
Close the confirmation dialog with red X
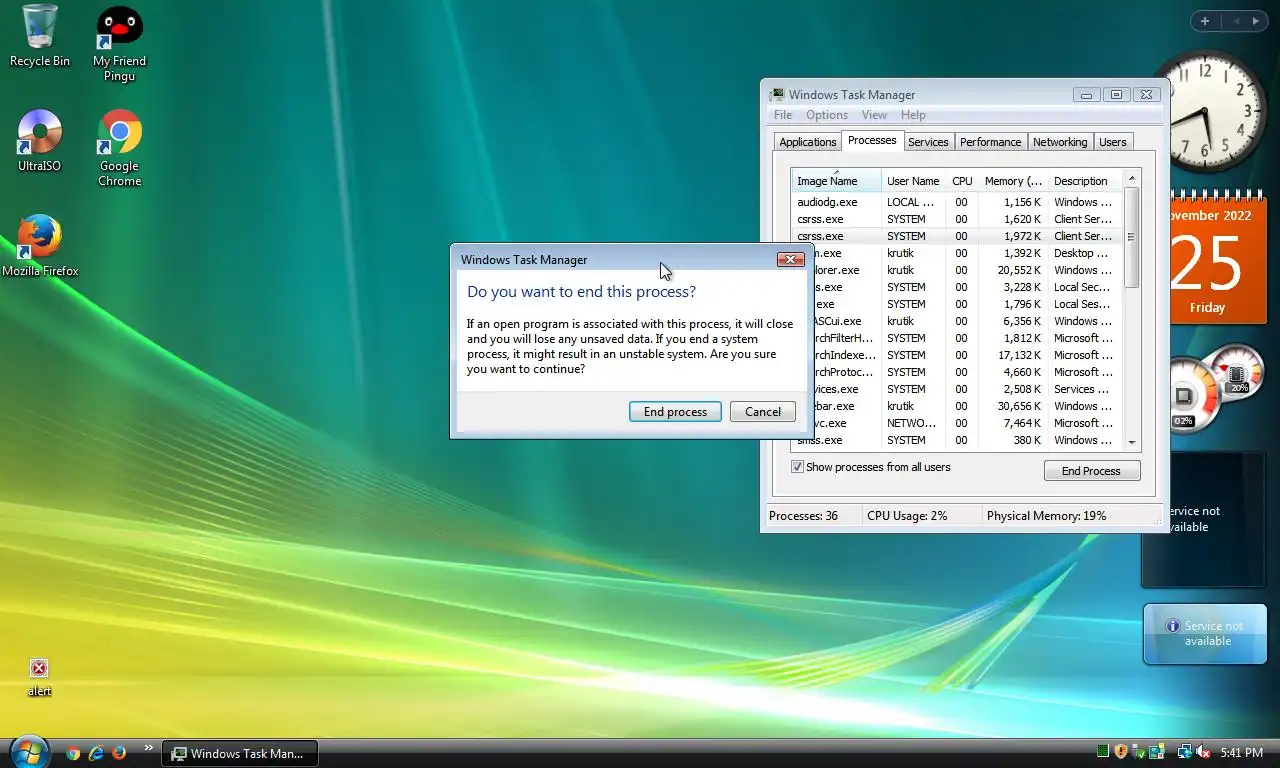coord(790,260)
